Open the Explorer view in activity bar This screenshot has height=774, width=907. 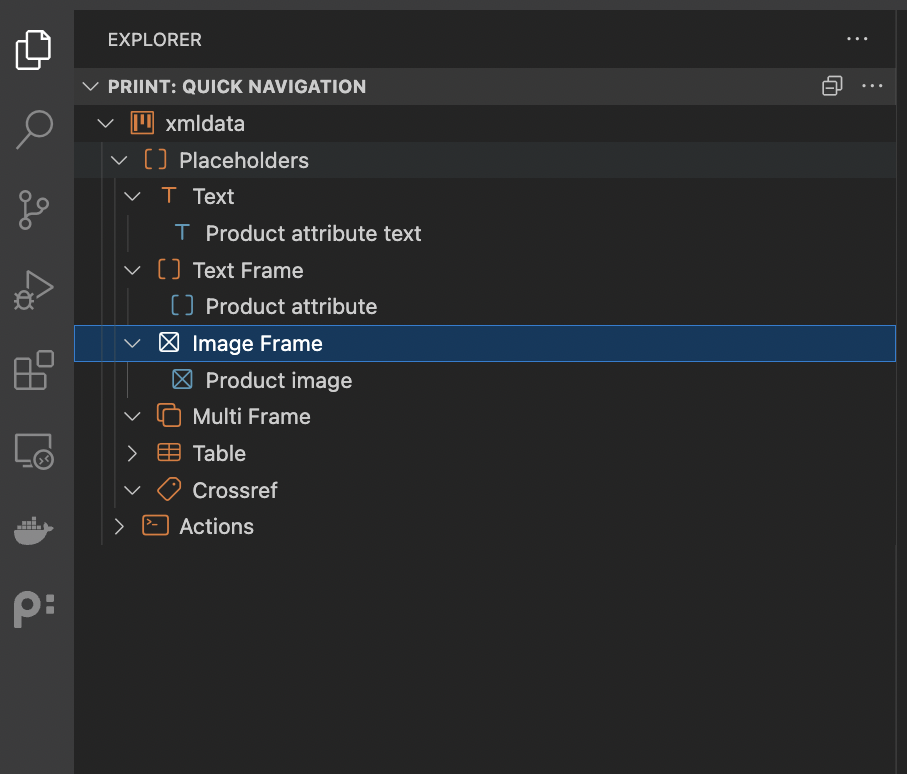point(33,50)
